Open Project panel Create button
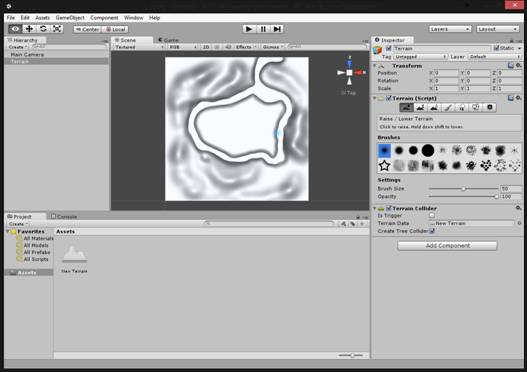The height and width of the screenshot is (372, 527). (x=17, y=224)
